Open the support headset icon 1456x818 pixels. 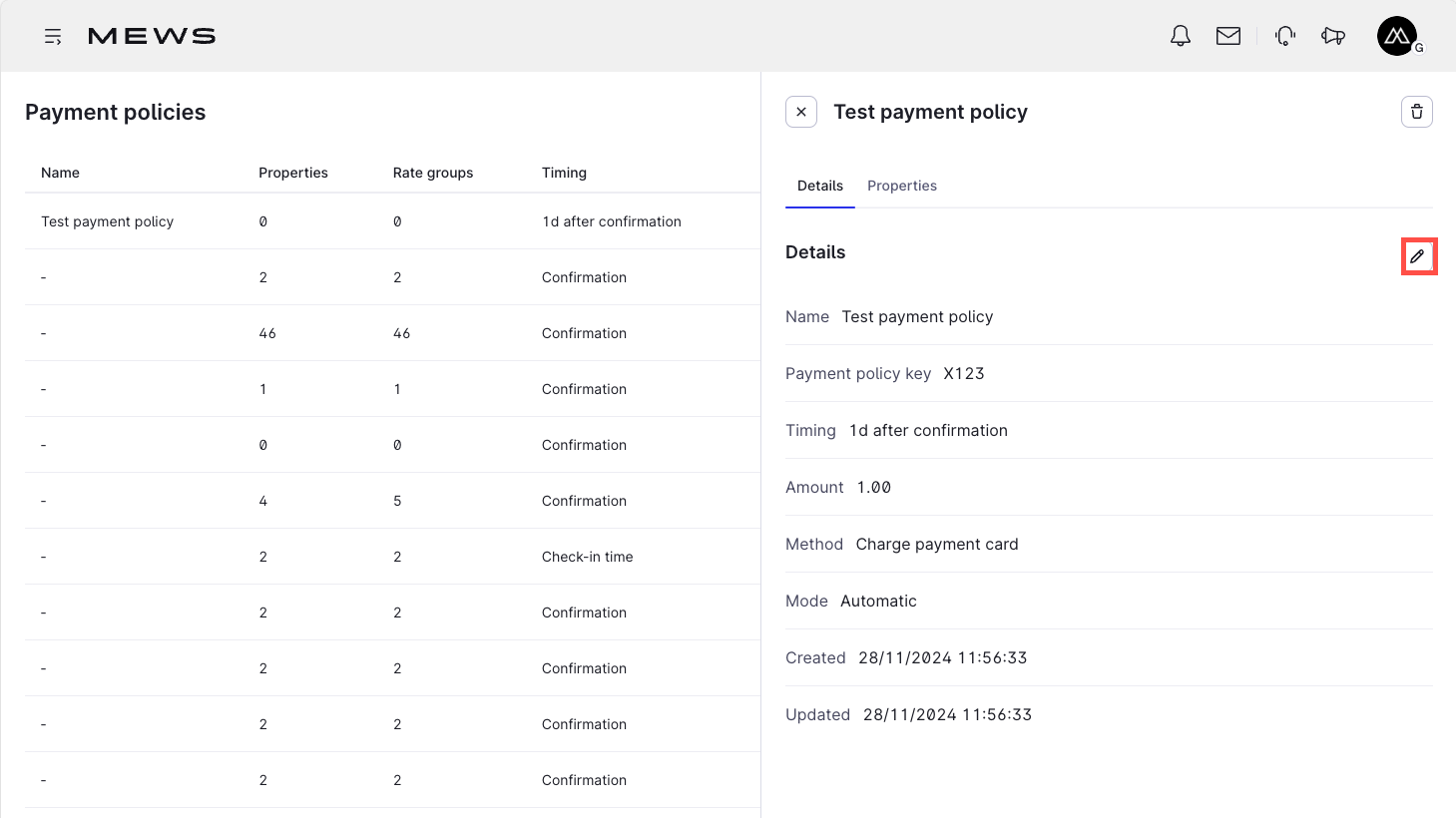tap(1285, 36)
